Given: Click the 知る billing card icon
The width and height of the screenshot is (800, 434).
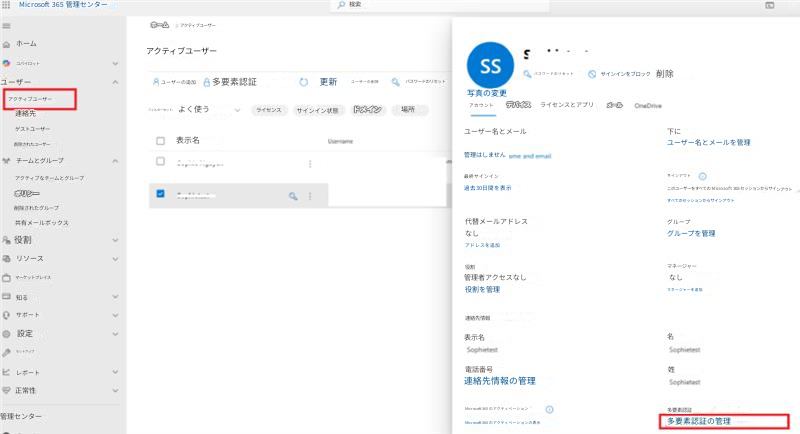Looking at the screenshot, I should [x=6, y=297].
